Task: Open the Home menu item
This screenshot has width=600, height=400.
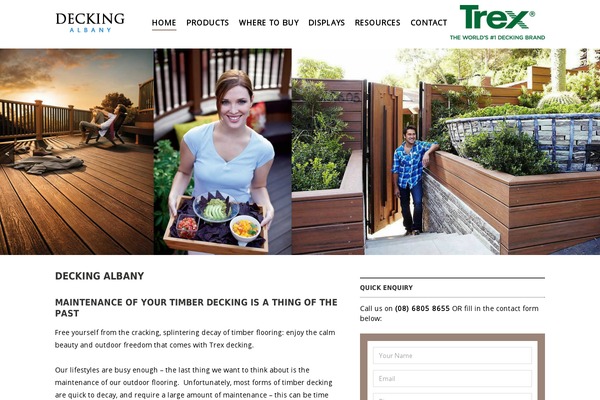Action: [x=164, y=23]
